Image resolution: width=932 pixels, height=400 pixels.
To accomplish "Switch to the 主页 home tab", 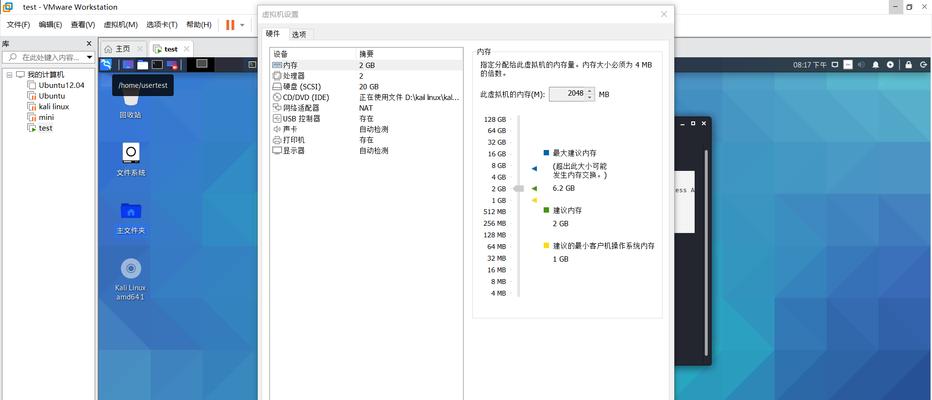I will pyautogui.click(x=122, y=49).
